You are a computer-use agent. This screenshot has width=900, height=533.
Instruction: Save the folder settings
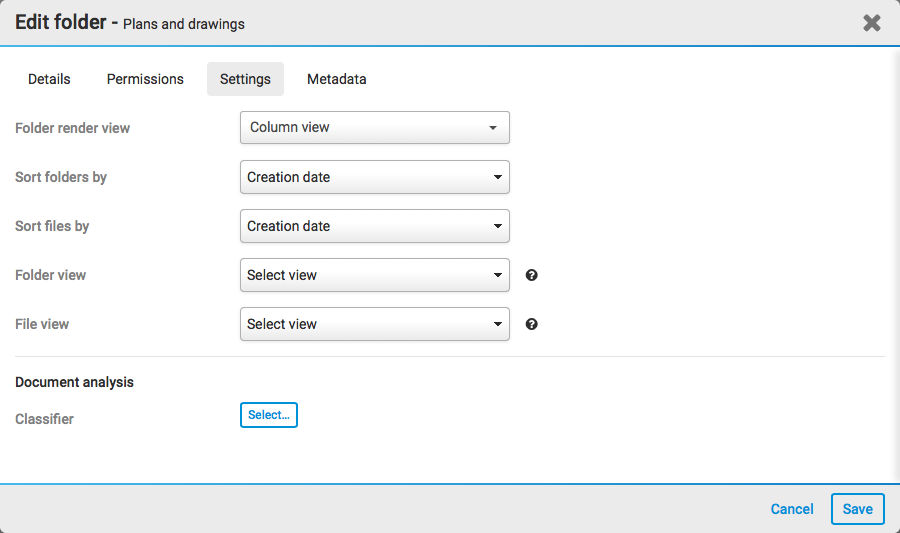click(x=858, y=509)
